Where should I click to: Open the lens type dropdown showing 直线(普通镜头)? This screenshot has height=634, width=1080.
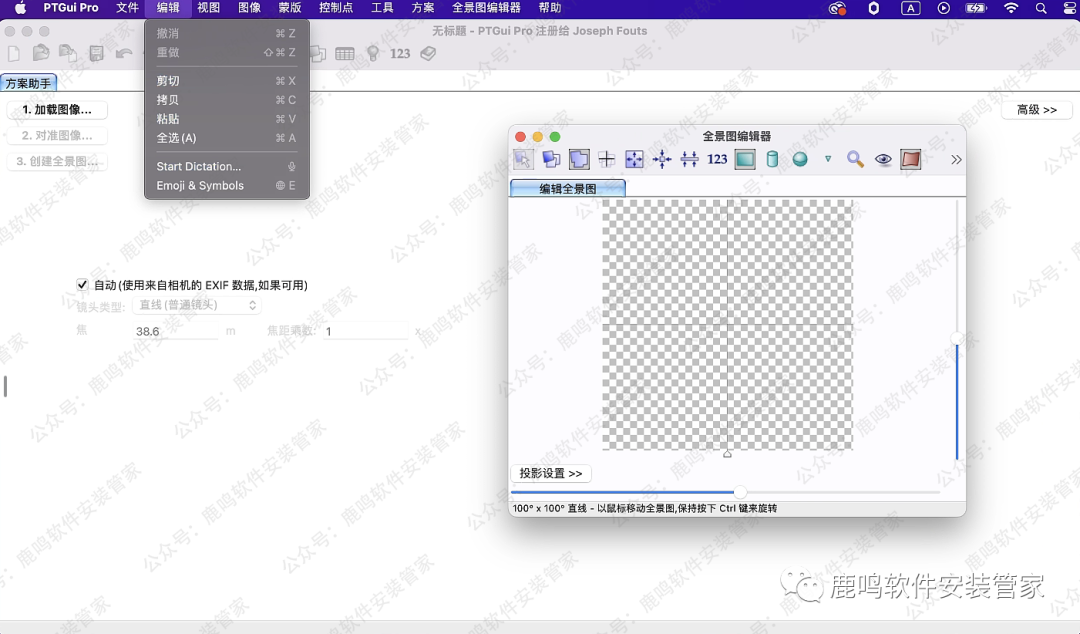pos(196,305)
